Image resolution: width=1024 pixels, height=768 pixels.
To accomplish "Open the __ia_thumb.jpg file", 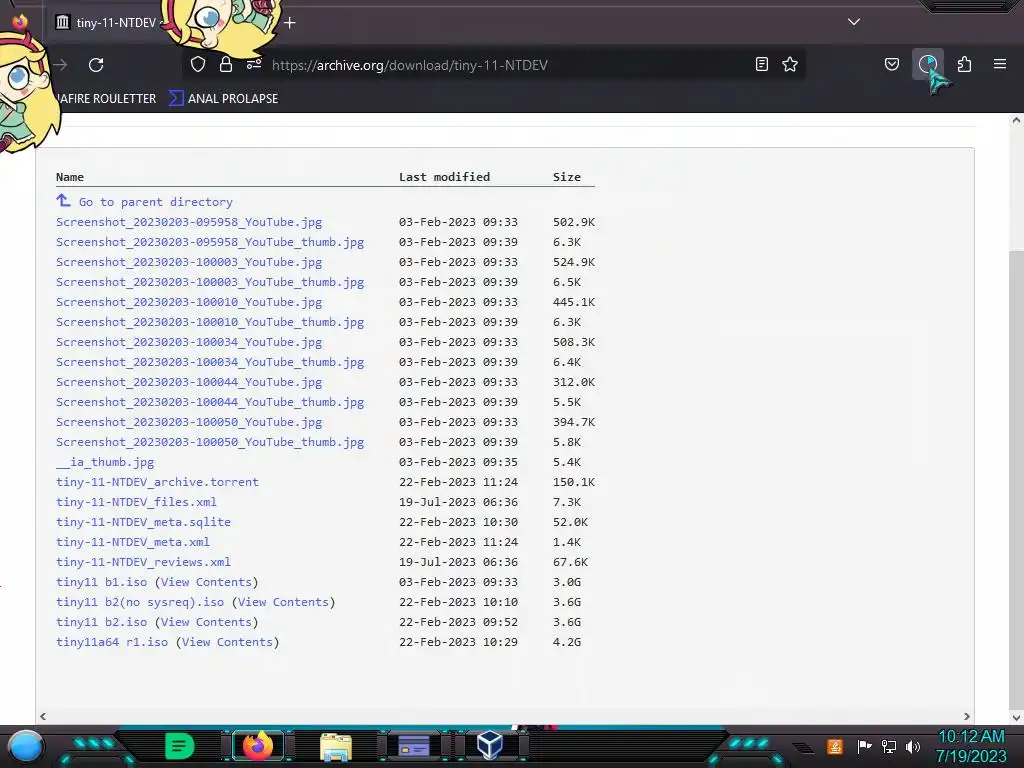I will (x=105, y=462).
